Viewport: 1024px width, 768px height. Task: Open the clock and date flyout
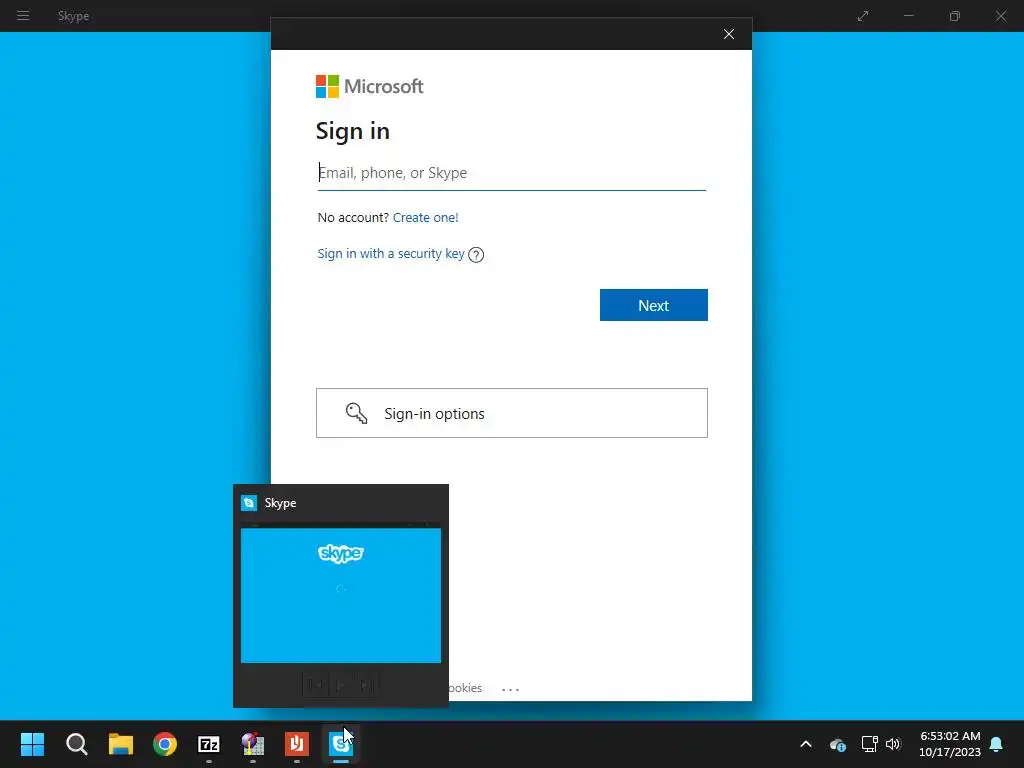(x=950, y=744)
